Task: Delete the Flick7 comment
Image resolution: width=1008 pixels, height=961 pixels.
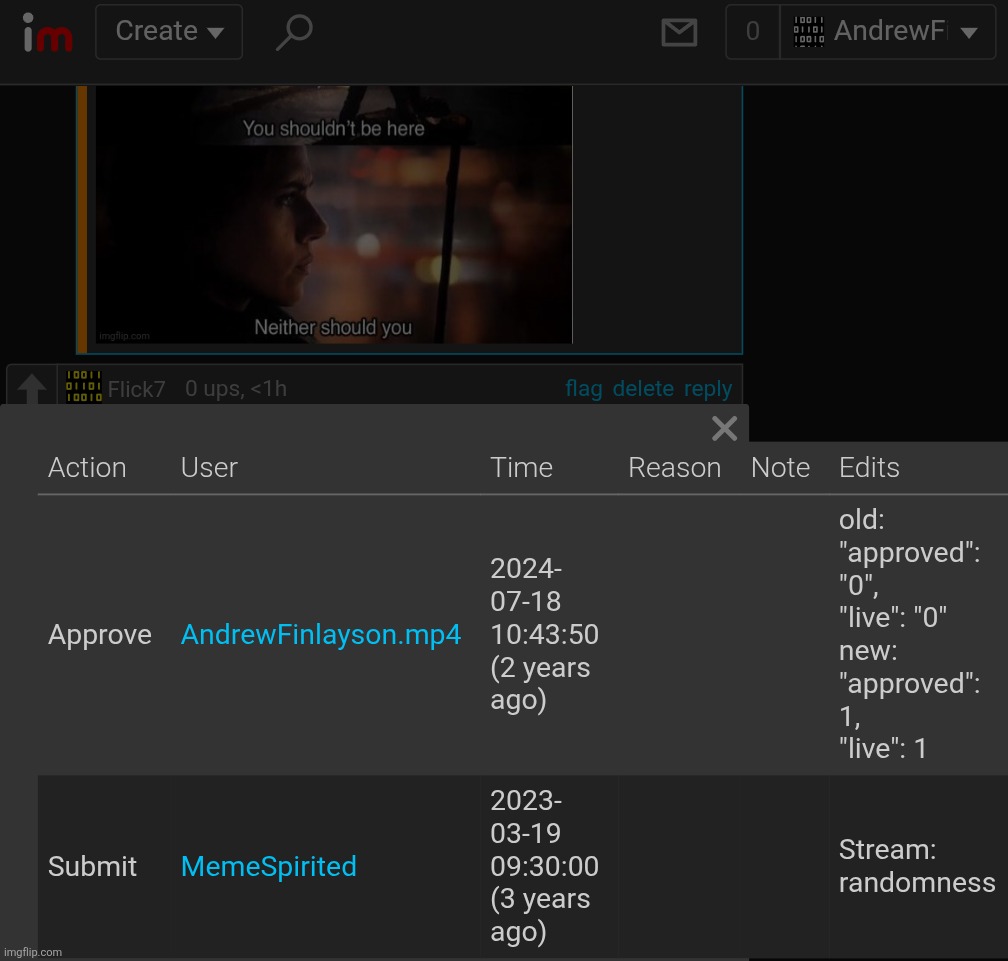Action: (643, 389)
